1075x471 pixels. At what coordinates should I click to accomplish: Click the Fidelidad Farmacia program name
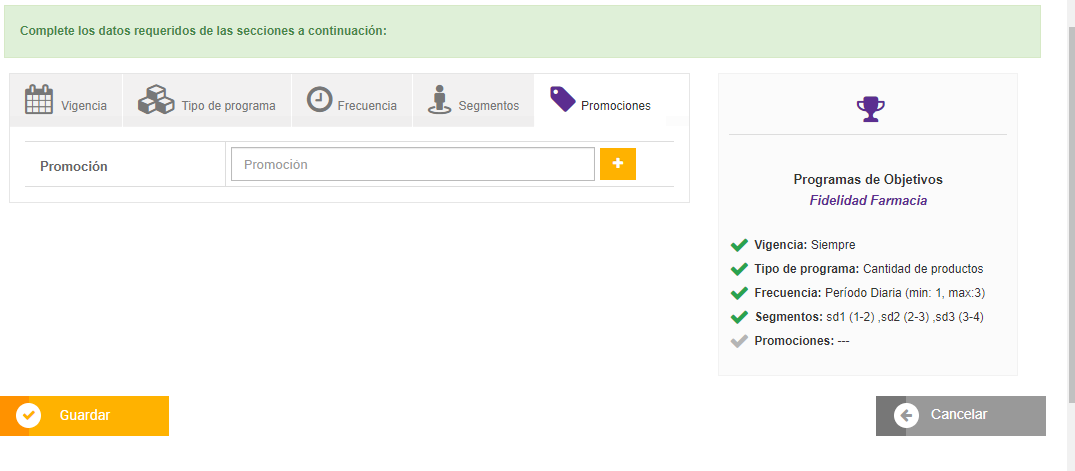point(867,200)
